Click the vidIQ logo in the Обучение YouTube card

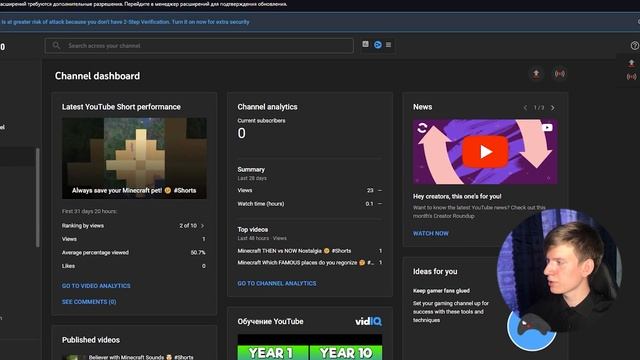368,322
